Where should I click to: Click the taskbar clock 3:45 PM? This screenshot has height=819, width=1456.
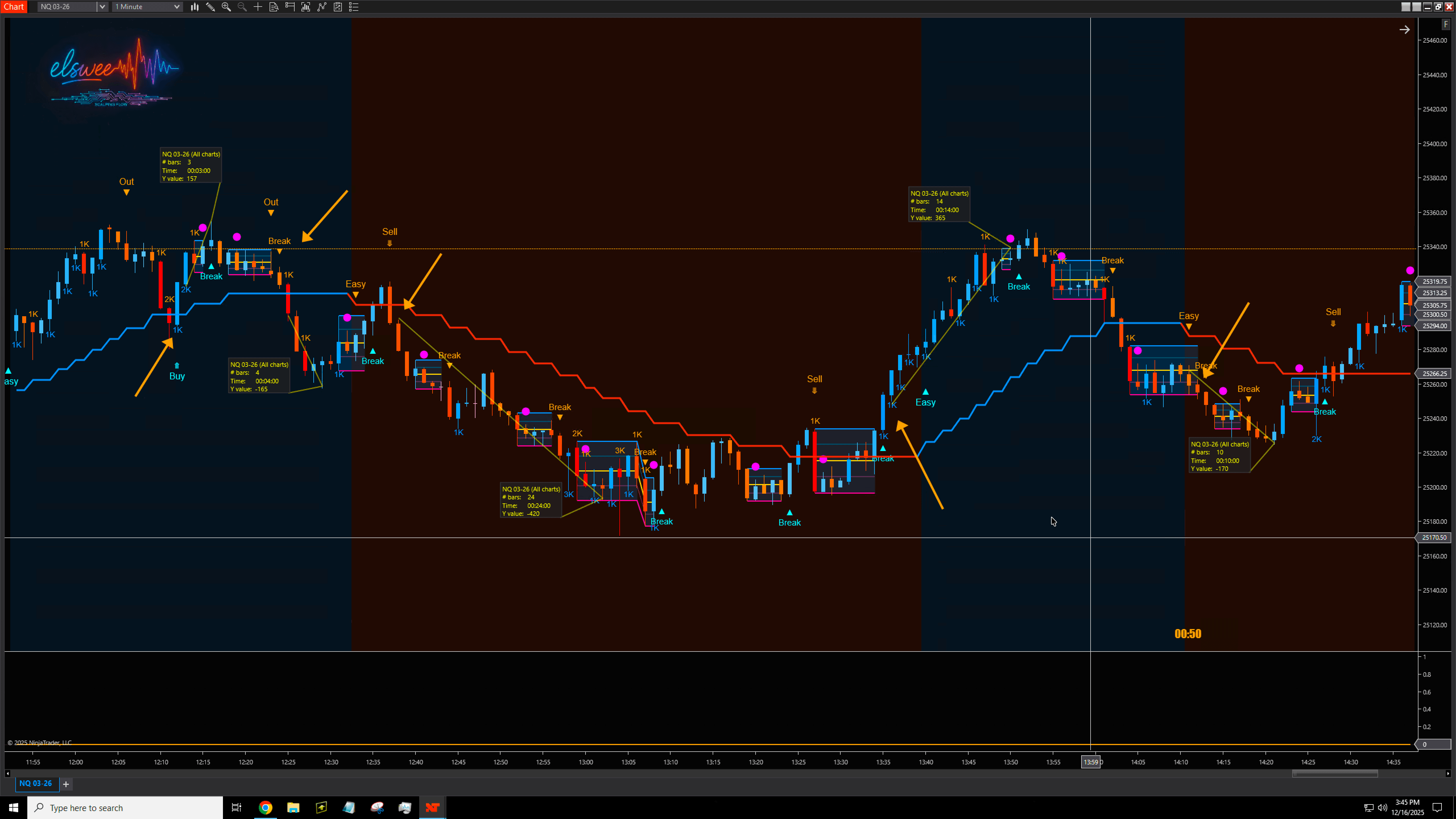1407,808
